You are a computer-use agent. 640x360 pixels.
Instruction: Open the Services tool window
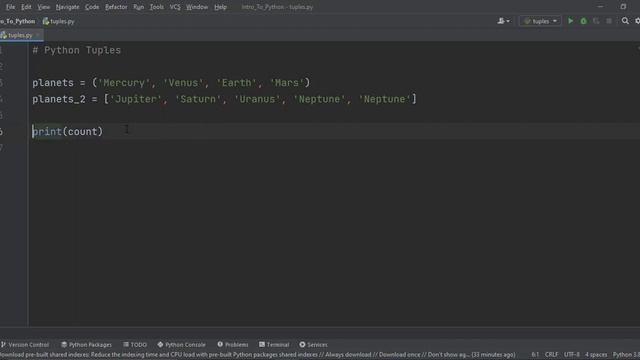tap(313, 344)
